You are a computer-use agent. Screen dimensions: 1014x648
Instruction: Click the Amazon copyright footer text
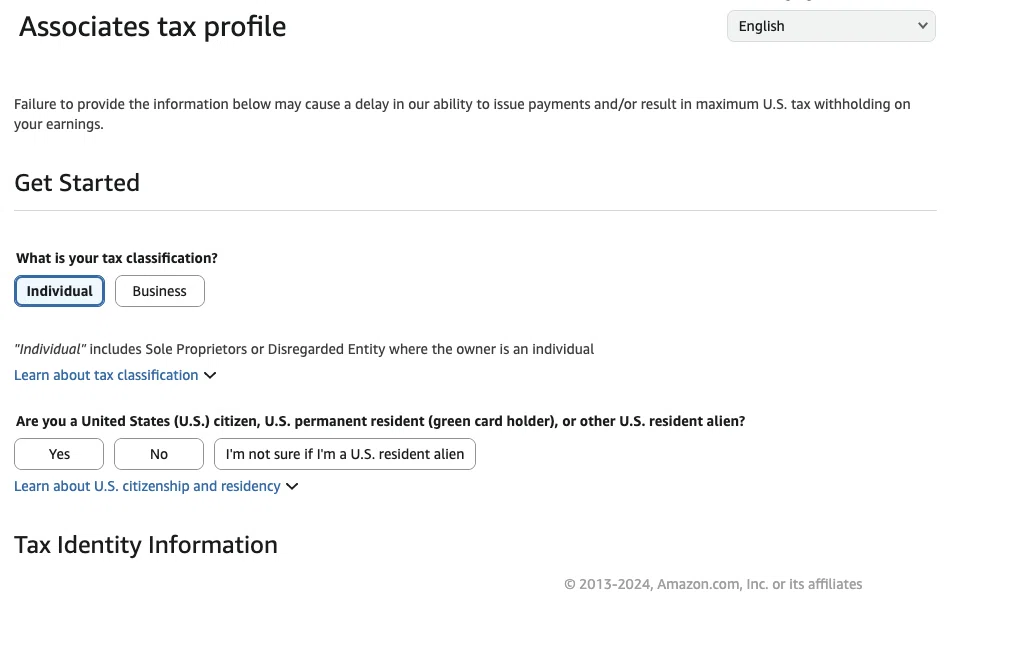tap(713, 584)
